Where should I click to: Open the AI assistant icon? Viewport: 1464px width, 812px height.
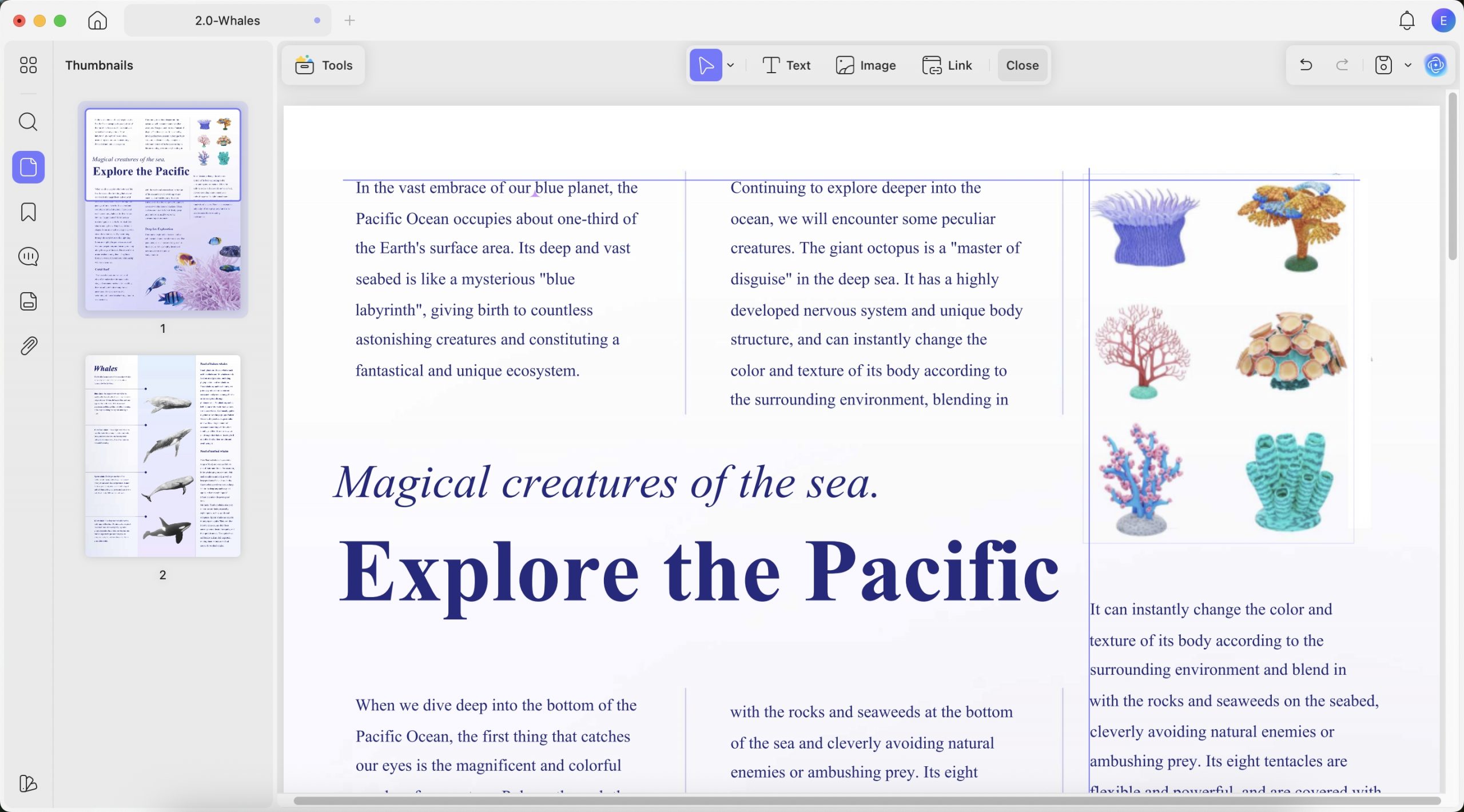click(x=1436, y=65)
